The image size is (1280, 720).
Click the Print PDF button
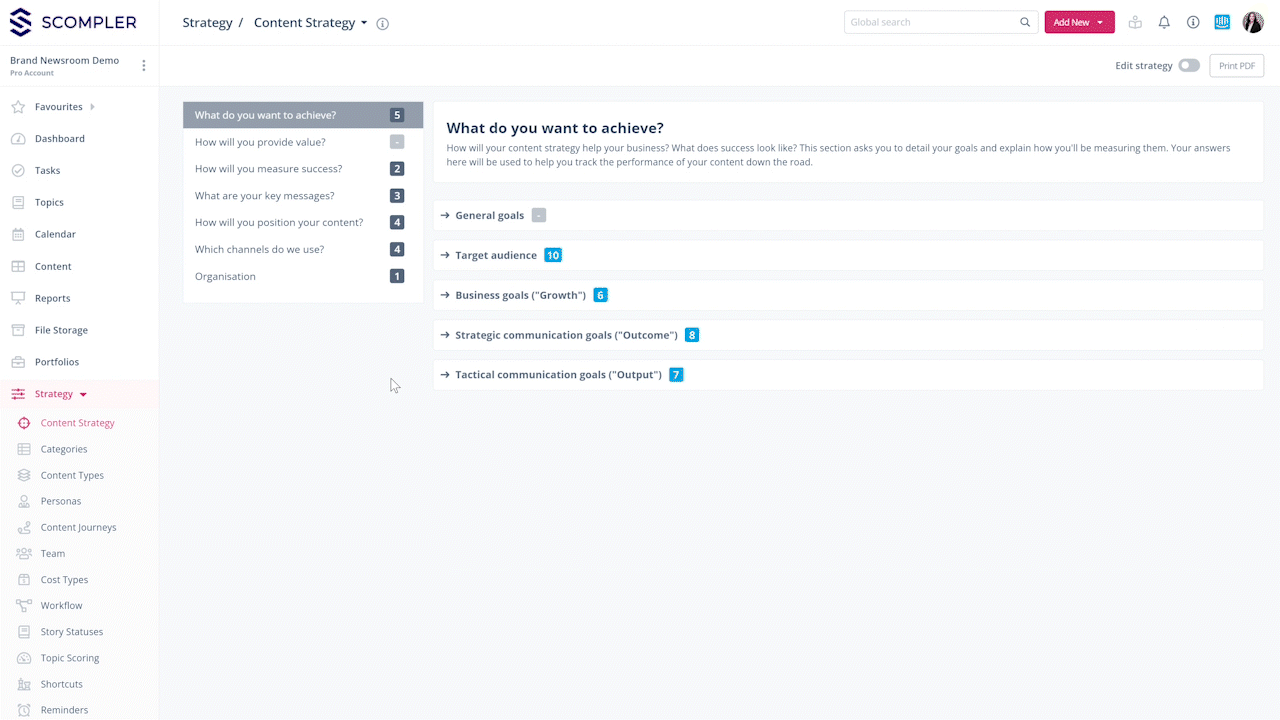coord(1236,66)
